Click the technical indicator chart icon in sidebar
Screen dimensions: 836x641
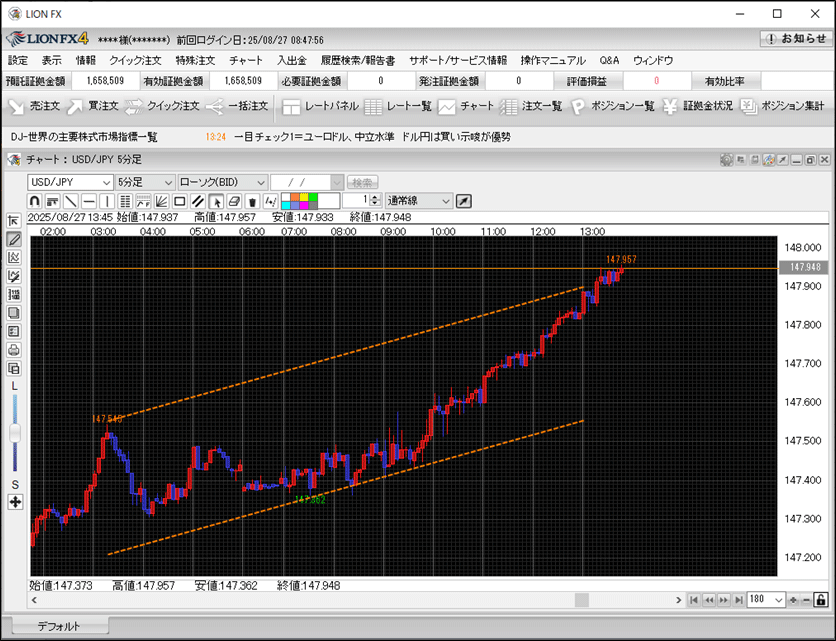coord(14,258)
